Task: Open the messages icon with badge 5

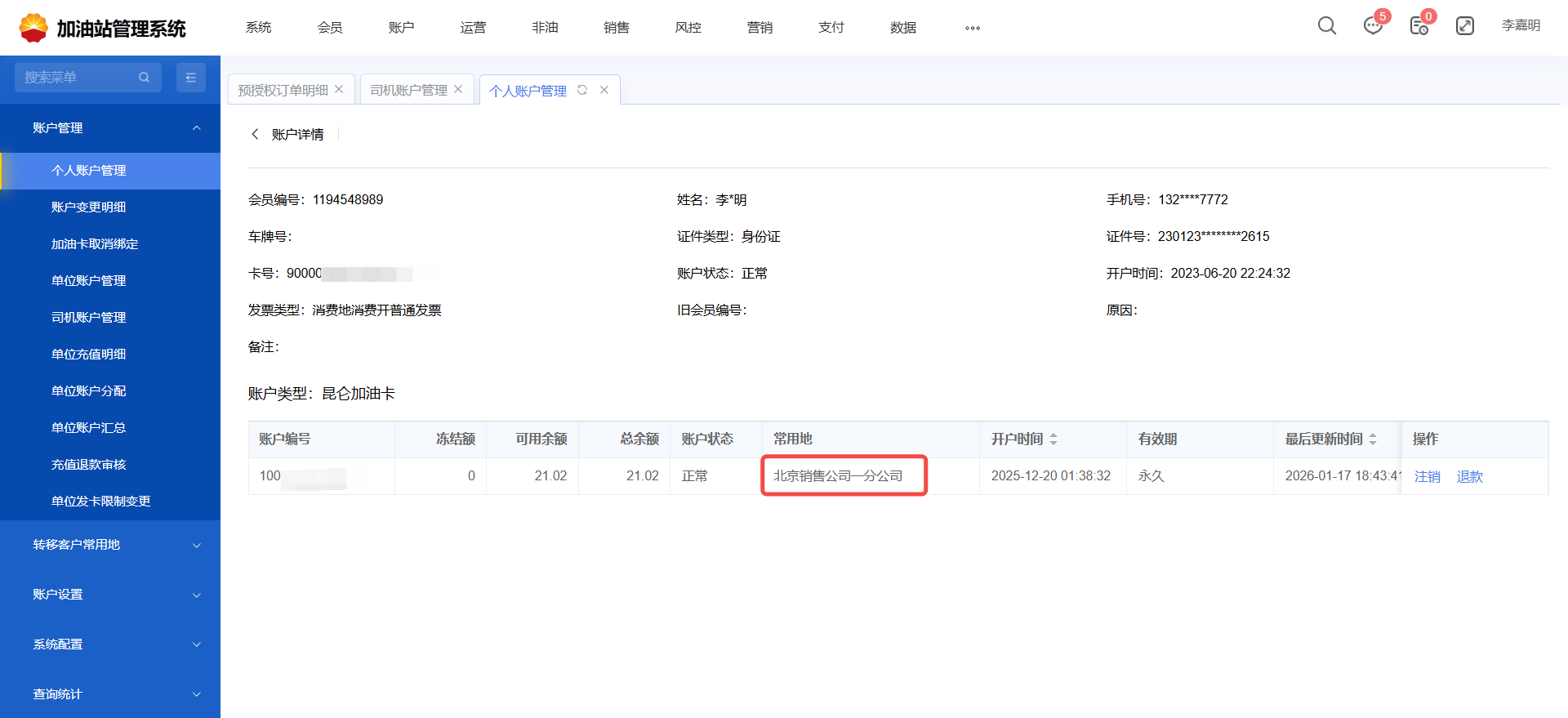Action: pyautogui.click(x=1373, y=26)
